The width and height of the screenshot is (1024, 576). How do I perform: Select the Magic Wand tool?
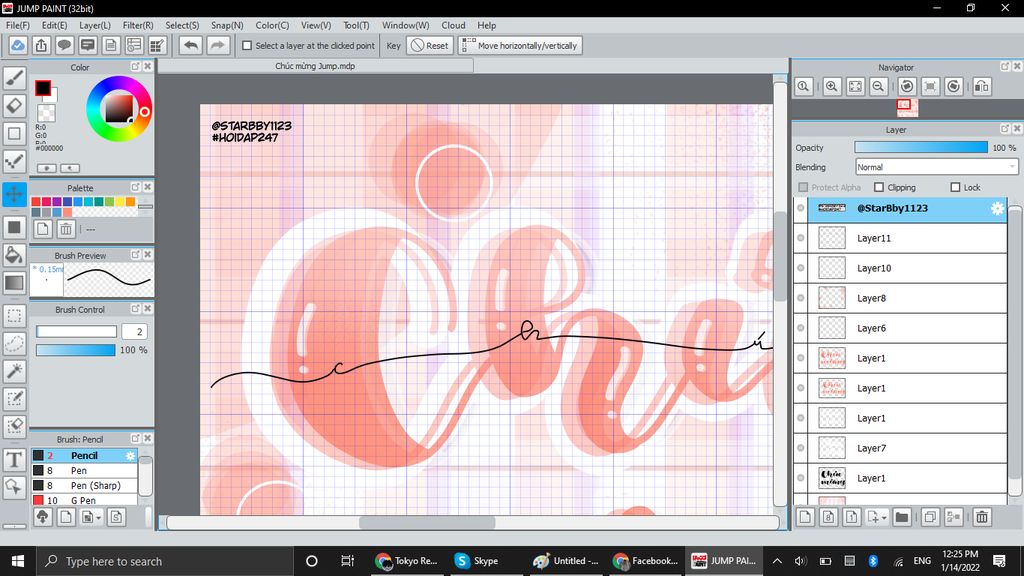coord(14,371)
